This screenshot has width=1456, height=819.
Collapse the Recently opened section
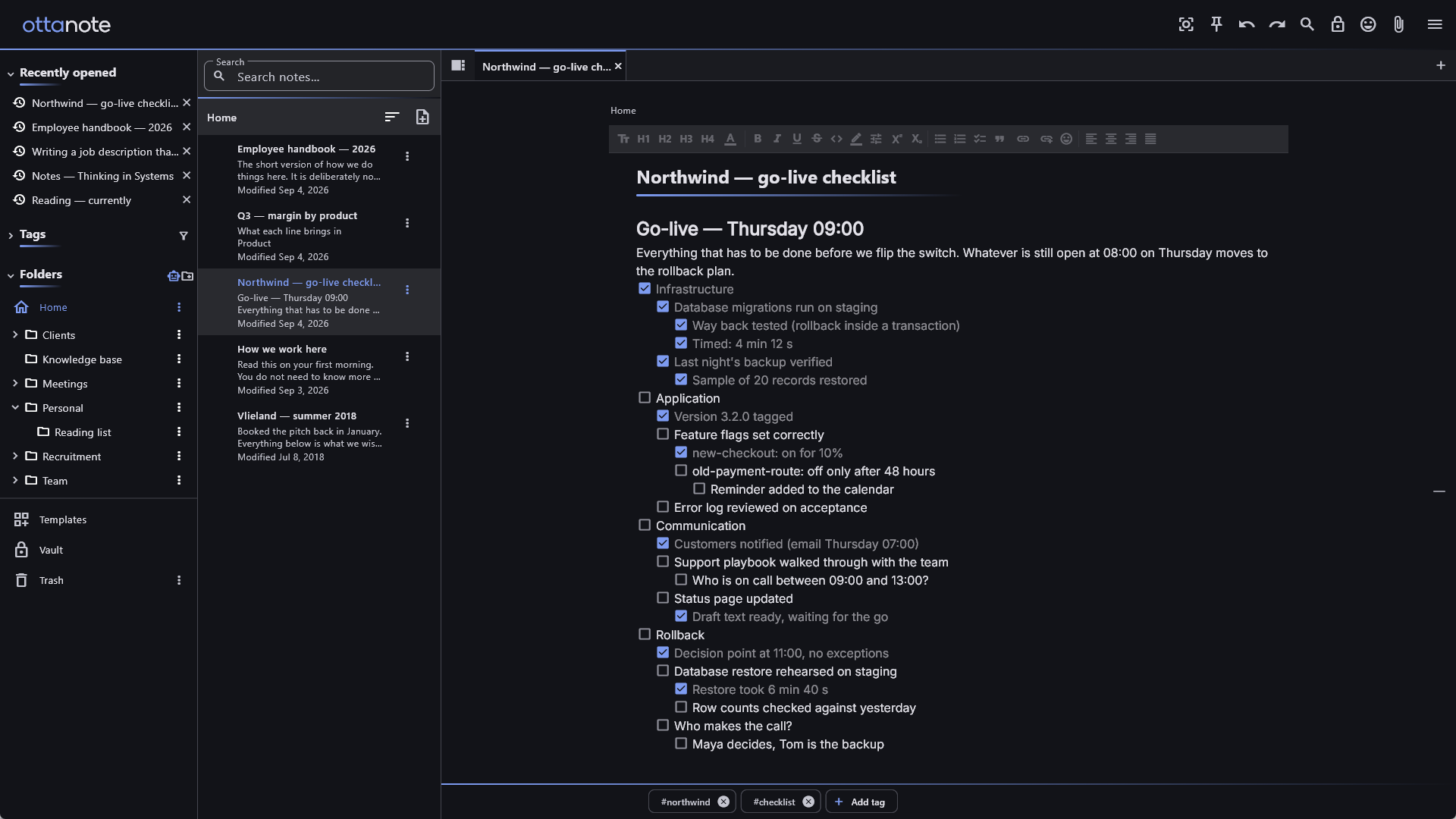[11, 74]
